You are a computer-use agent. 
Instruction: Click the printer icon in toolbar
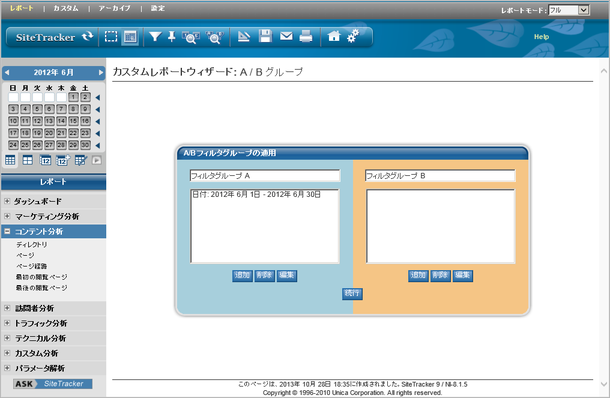[x=306, y=37]
